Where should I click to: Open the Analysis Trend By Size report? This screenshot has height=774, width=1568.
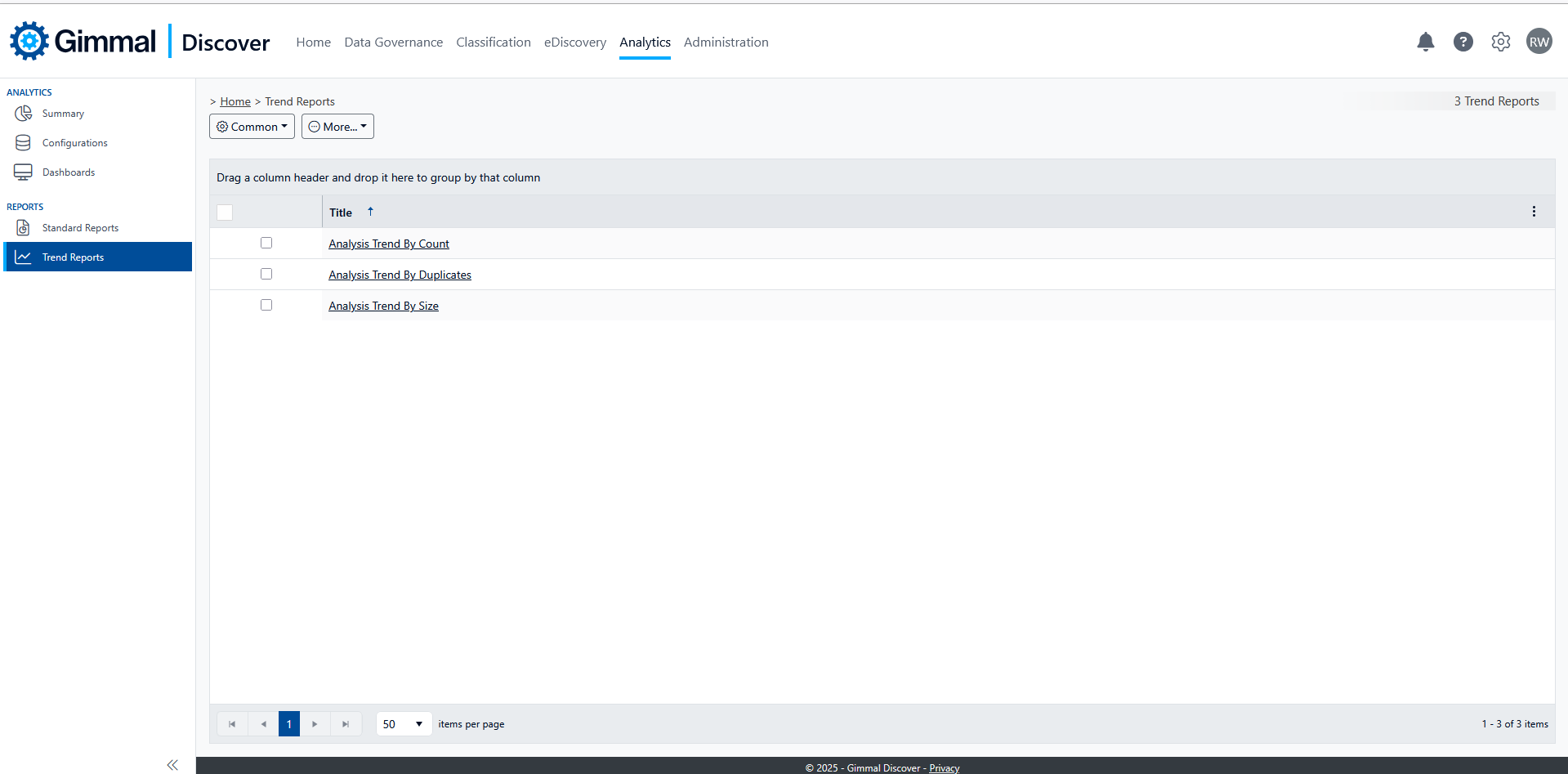[383, 306]
